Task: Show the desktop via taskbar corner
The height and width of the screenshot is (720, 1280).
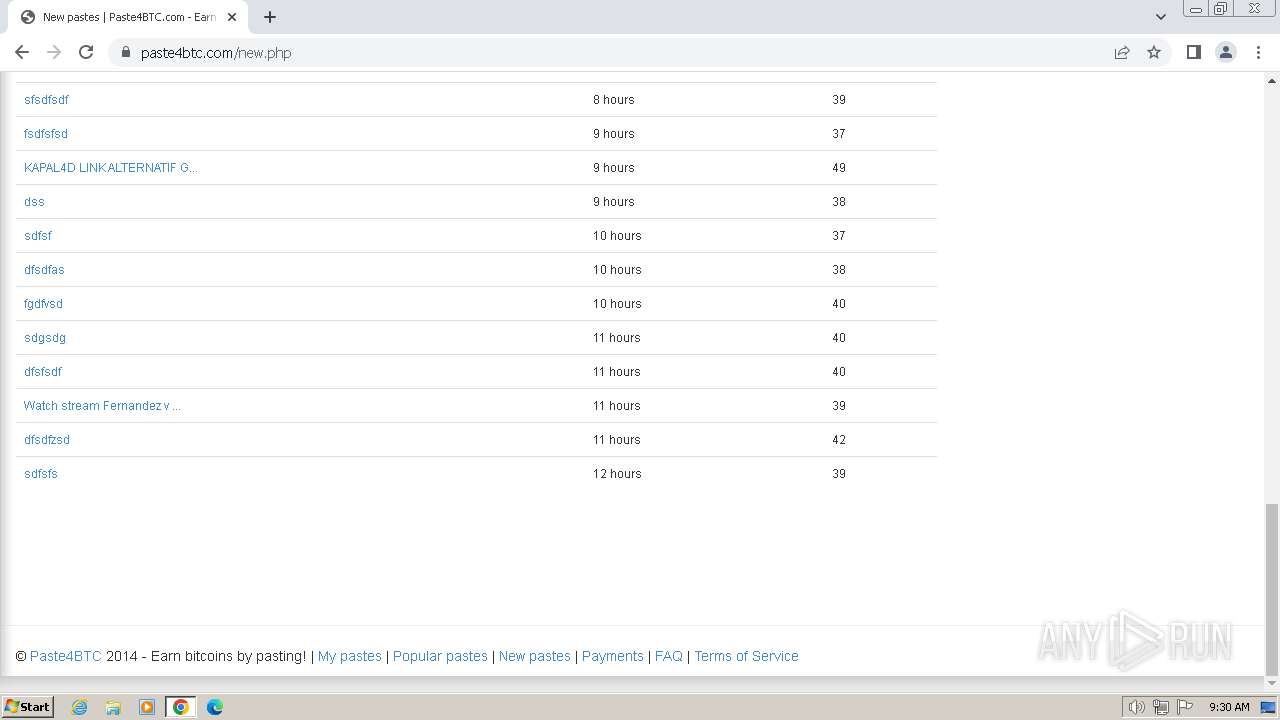Action: pos(1268,707)
